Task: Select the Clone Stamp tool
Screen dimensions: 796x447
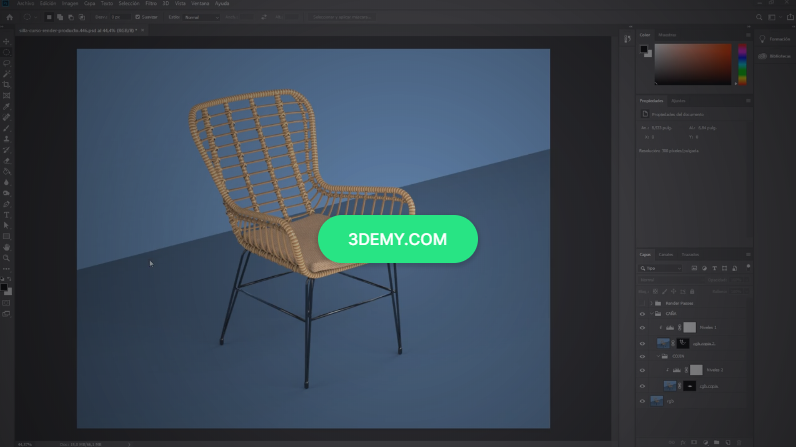Action: pyautogui.click(x=7, y=139)
